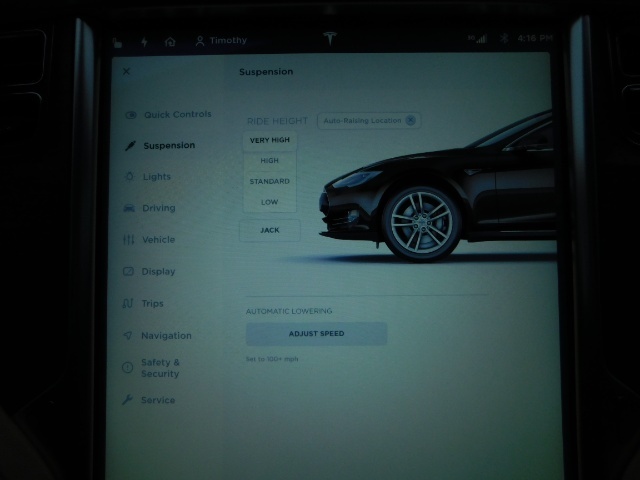Enable Jack mode
This screenshot has height=480, width=640.
click(269, 230)
